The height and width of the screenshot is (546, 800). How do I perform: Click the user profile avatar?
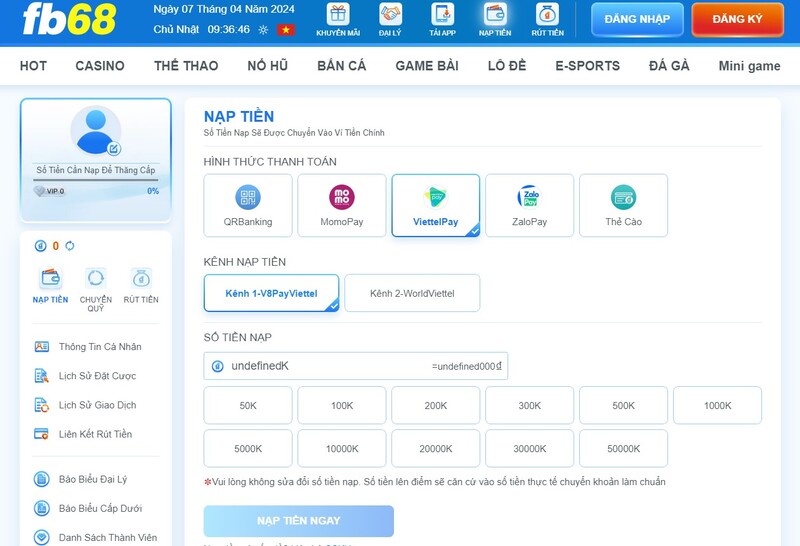click(95, 131)
